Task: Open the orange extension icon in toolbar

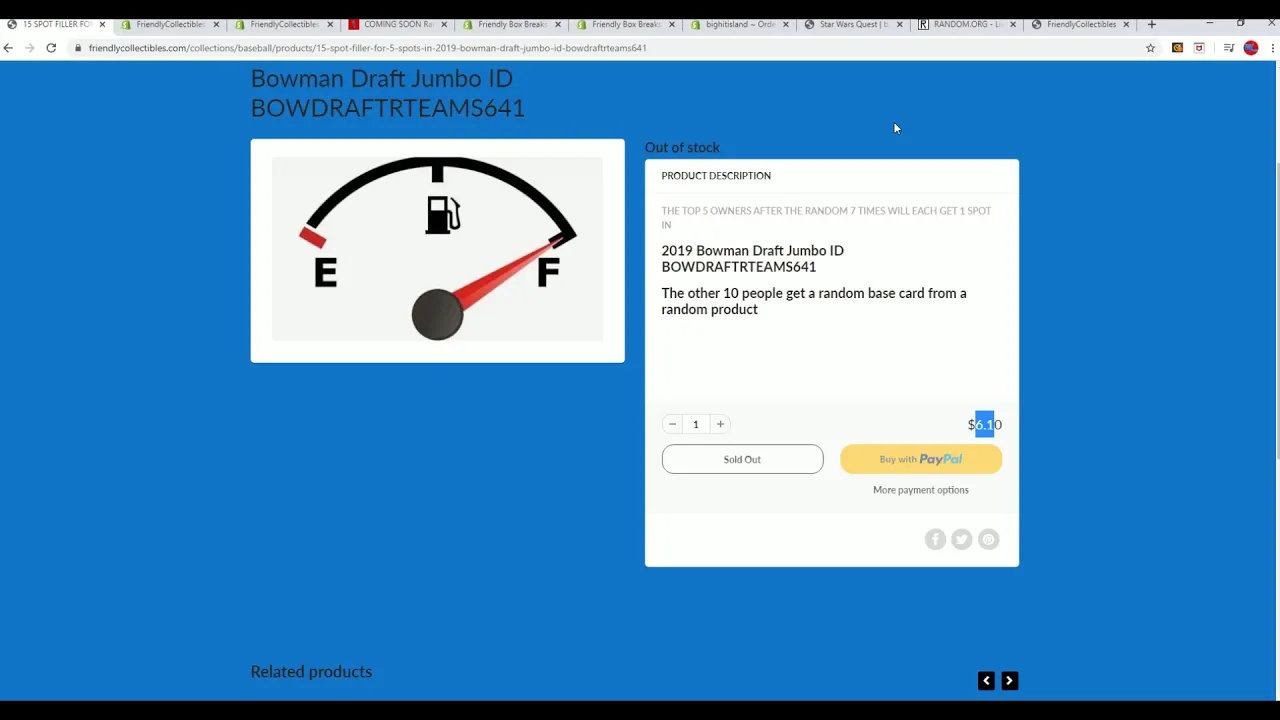Action: click(1177, 48)
